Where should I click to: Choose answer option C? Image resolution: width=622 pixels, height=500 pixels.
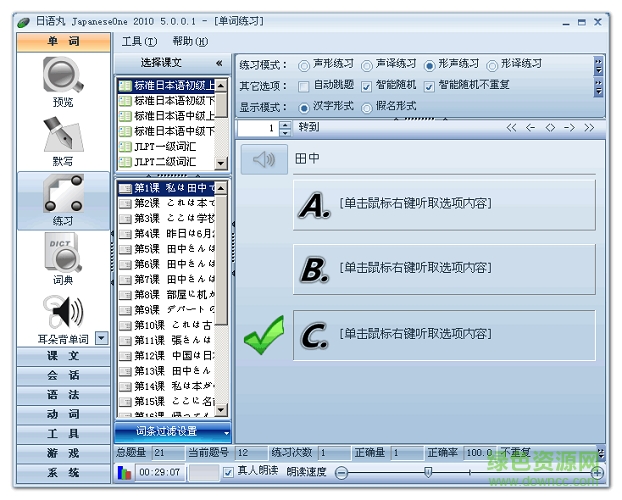click(444, 336)
